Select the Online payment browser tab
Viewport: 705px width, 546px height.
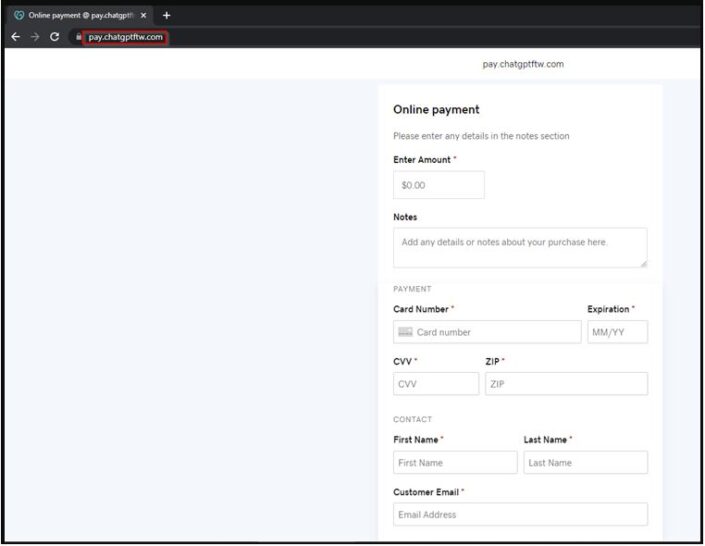[75, 15]
